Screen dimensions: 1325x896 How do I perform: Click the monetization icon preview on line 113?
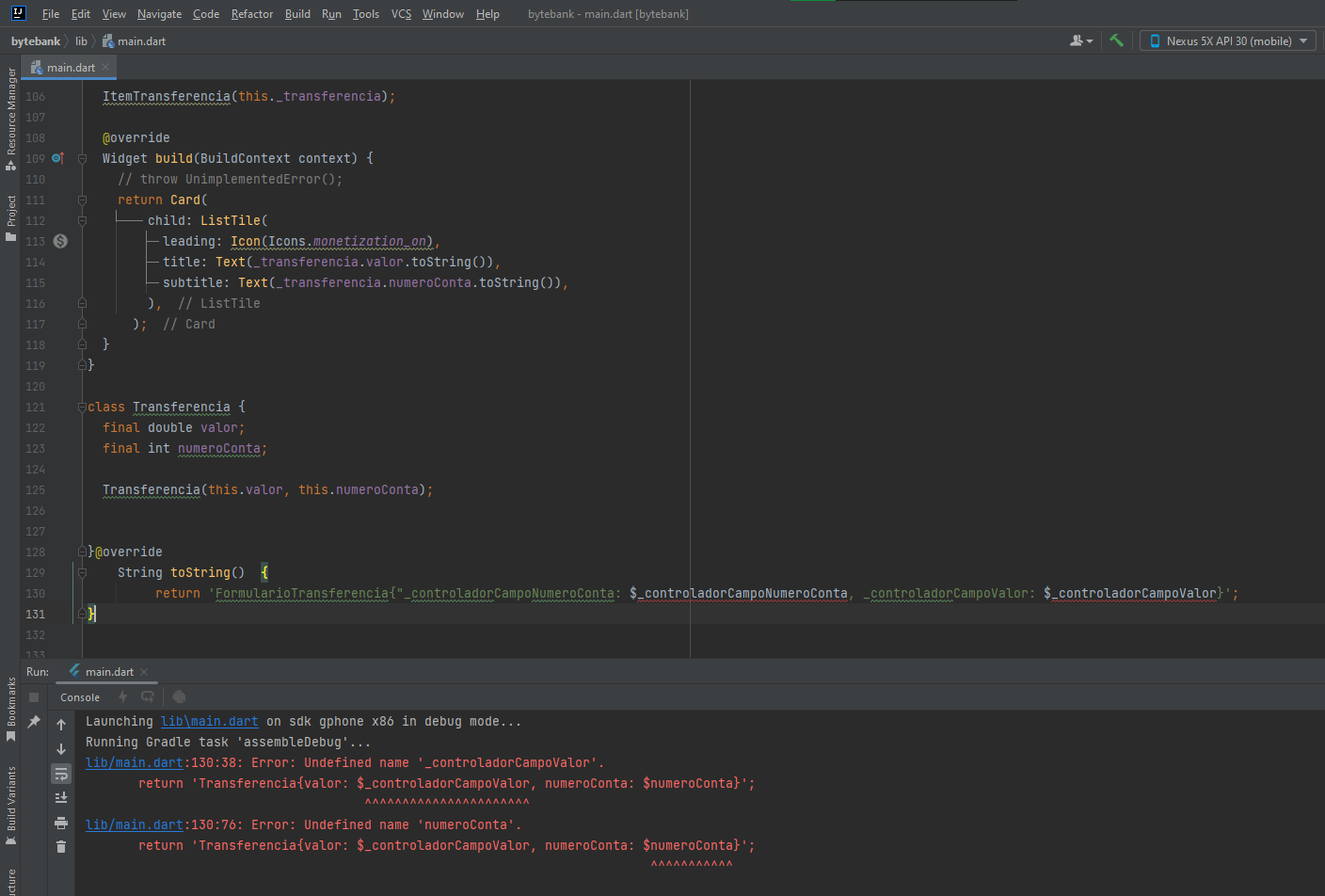pos(60,241)
